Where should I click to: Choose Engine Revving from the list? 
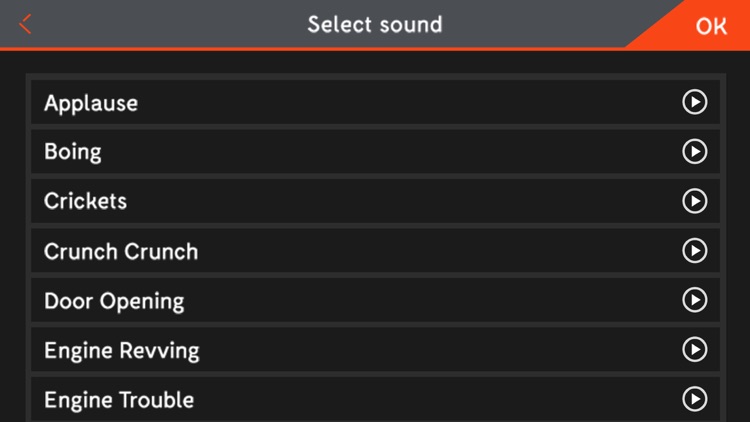tap(375, 349)
